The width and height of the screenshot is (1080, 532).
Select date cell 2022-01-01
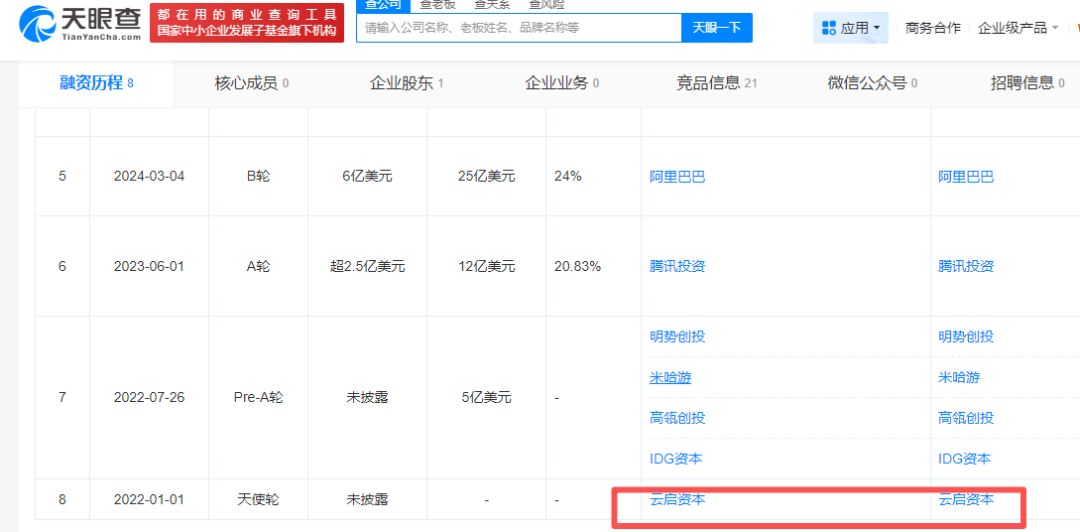pyautogui.click(x=149, y=500)
